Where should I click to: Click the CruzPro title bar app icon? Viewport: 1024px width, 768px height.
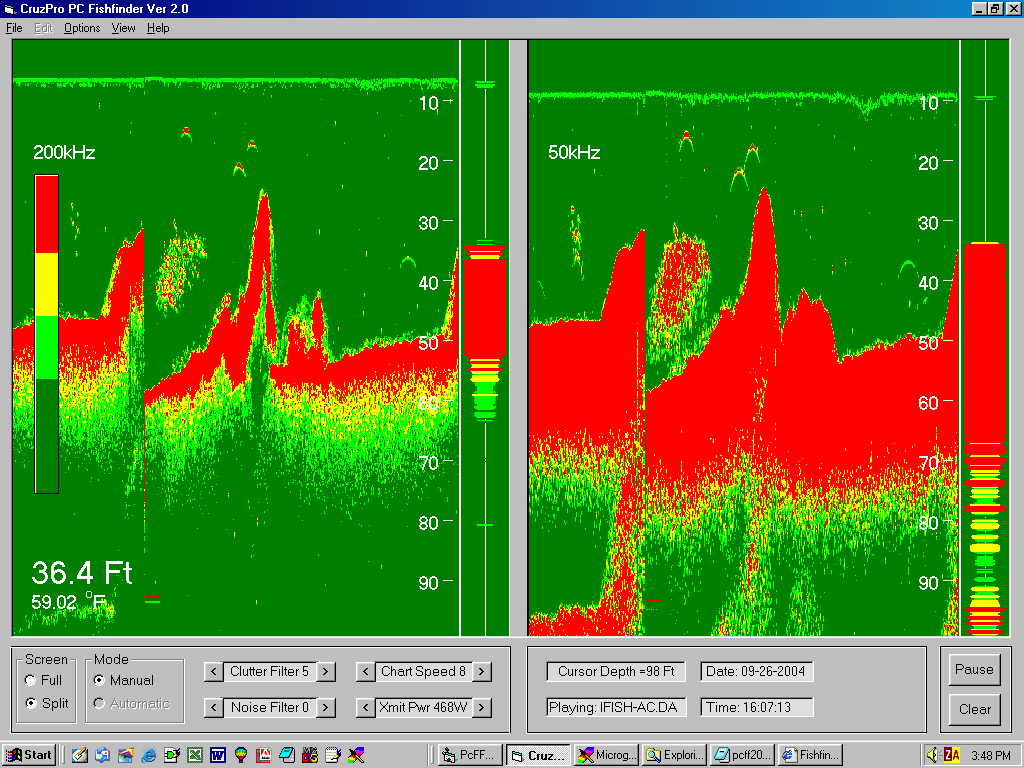coord(9,8)
